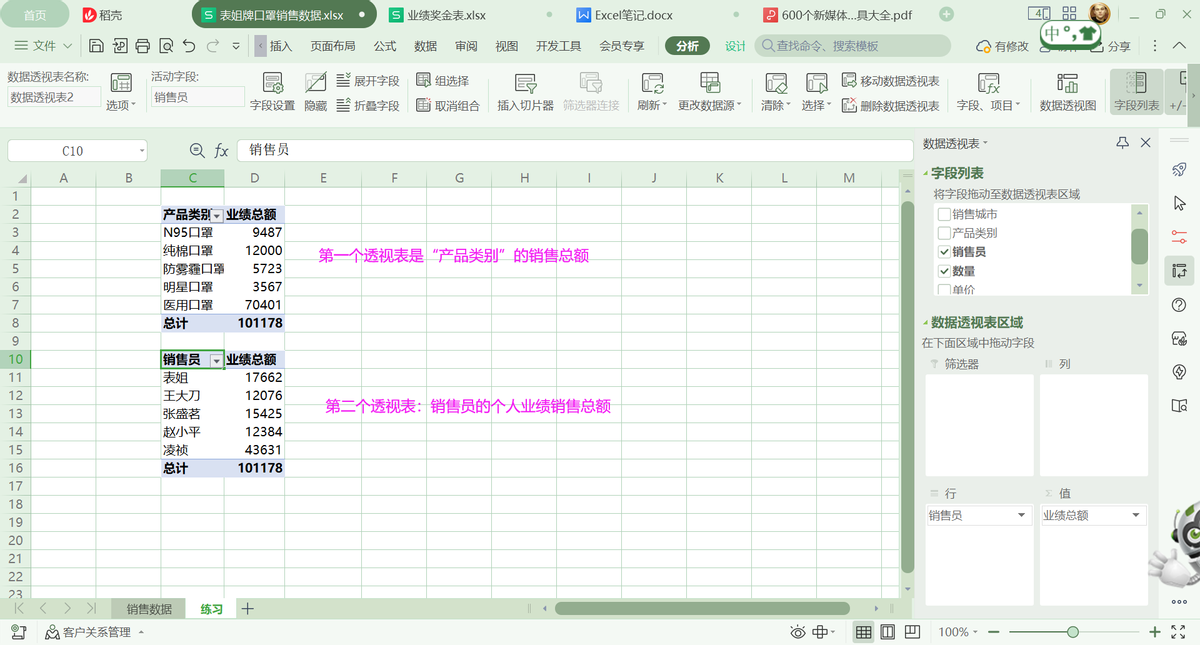Click the rocket icon in right sidebar
This screenshot has height=645, width=1200.
[x=1179, y=169]
